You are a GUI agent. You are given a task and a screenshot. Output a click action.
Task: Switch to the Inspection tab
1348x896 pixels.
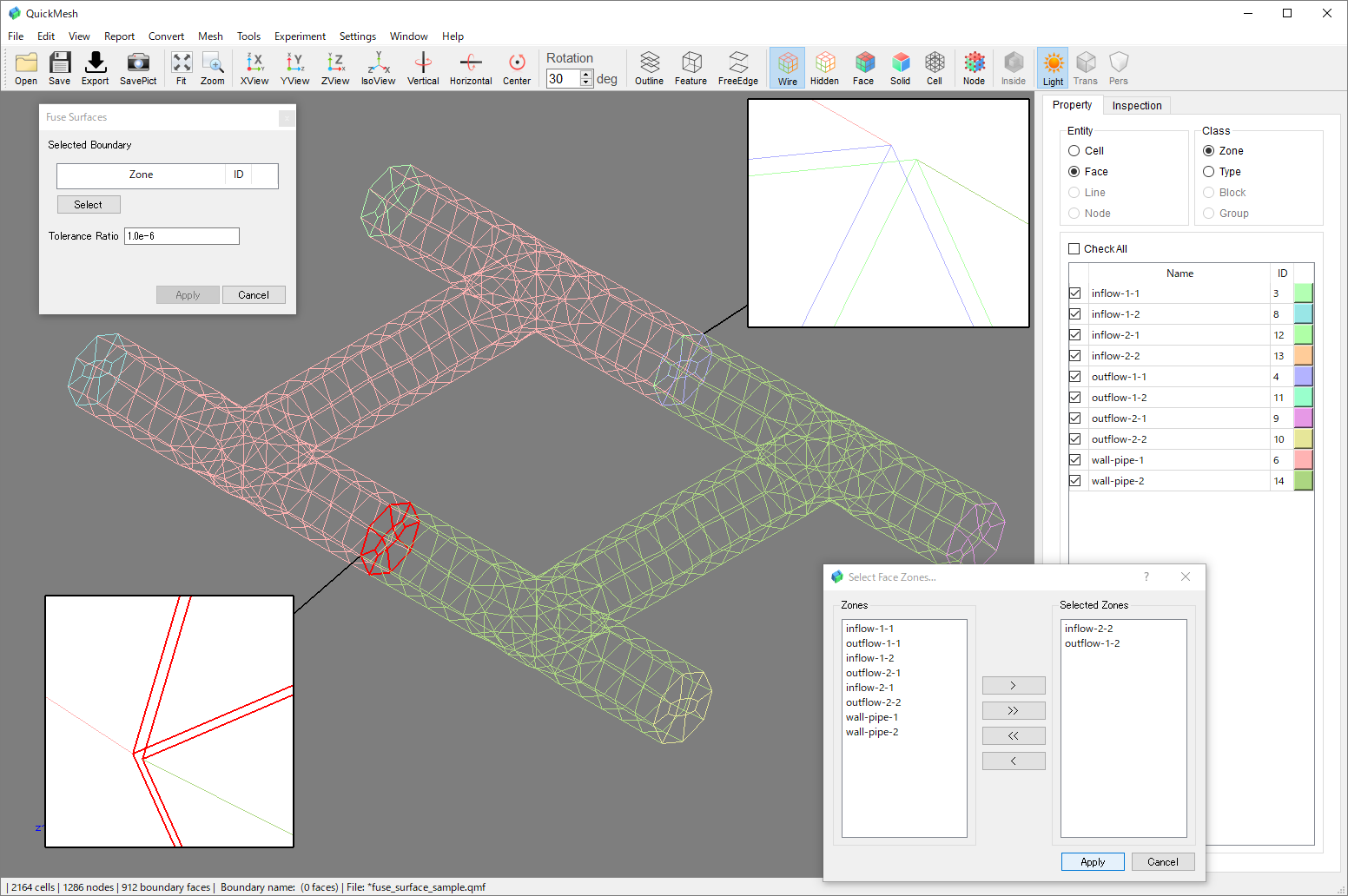click(x=1136, y=106)
